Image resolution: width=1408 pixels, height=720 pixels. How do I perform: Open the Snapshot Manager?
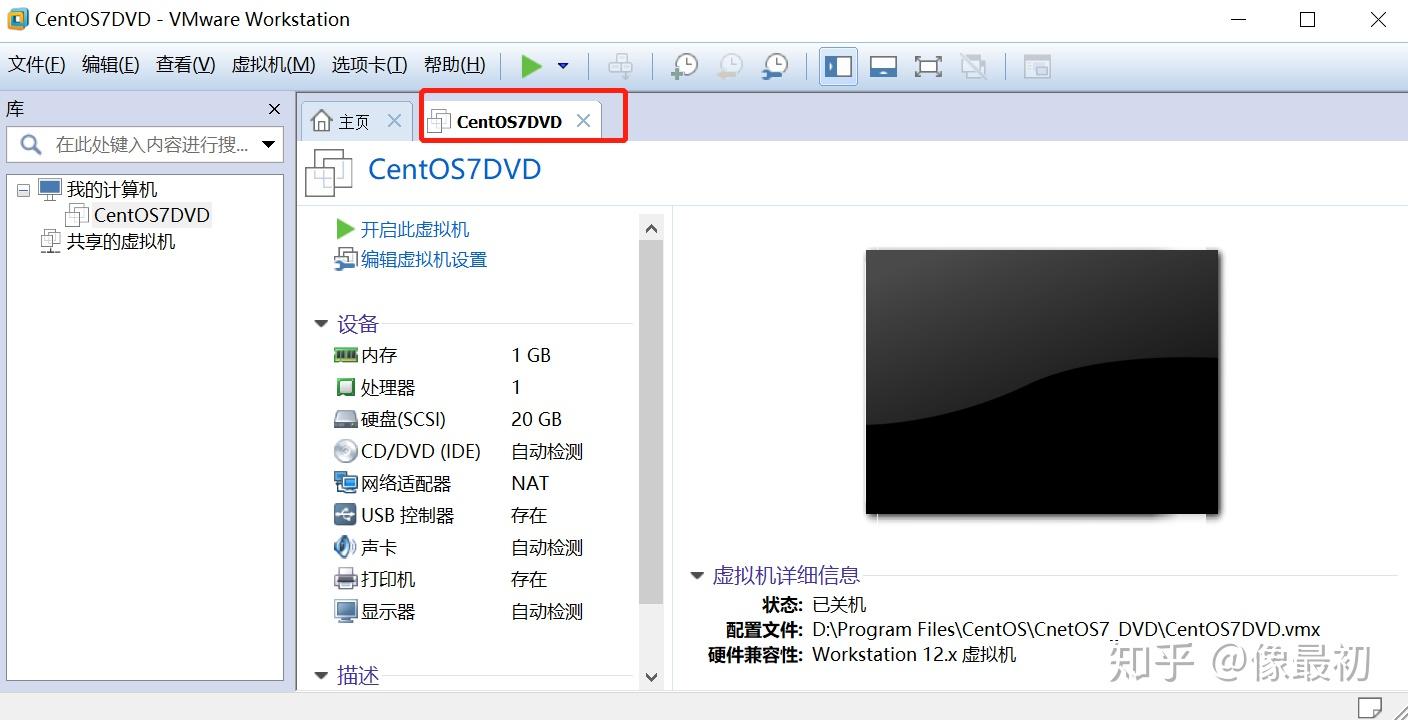tap(773, 66)
